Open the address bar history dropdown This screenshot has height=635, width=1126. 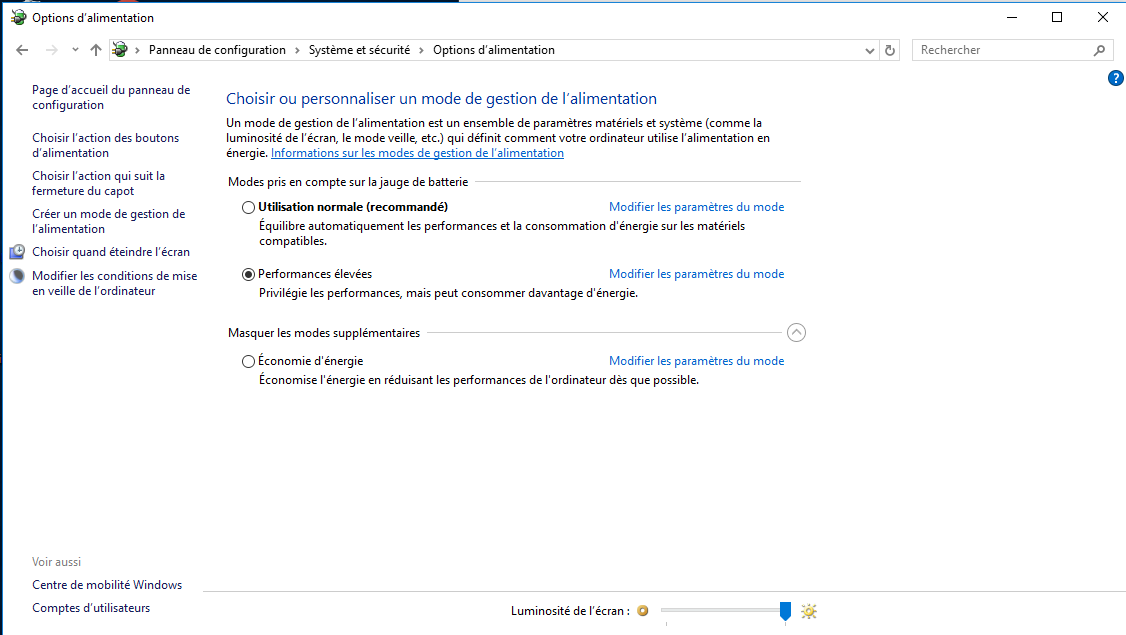(x=870, y=50)
